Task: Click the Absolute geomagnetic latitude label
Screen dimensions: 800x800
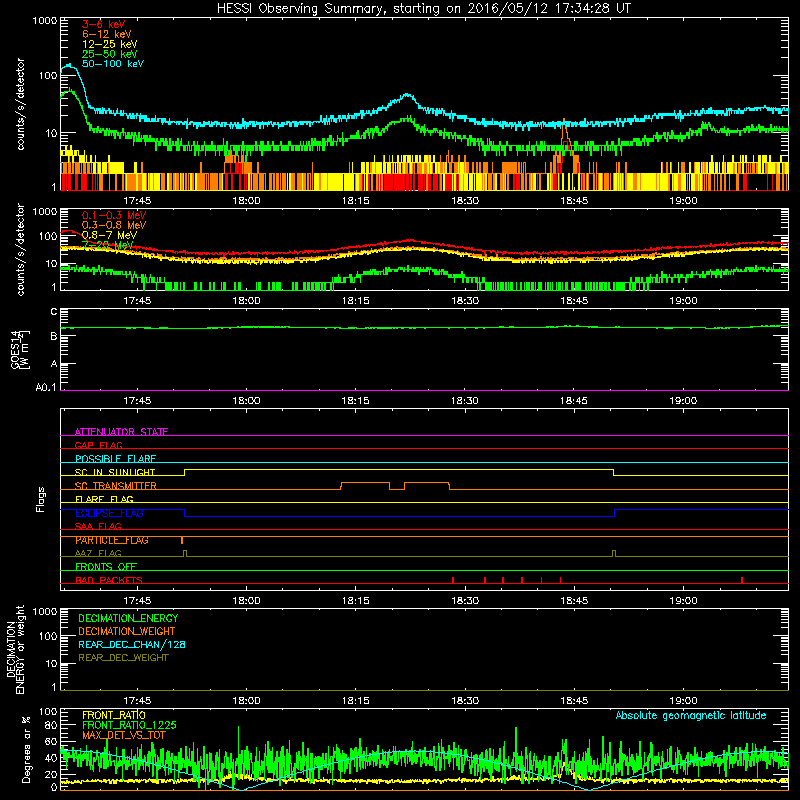Action: (x=691, y=715)
